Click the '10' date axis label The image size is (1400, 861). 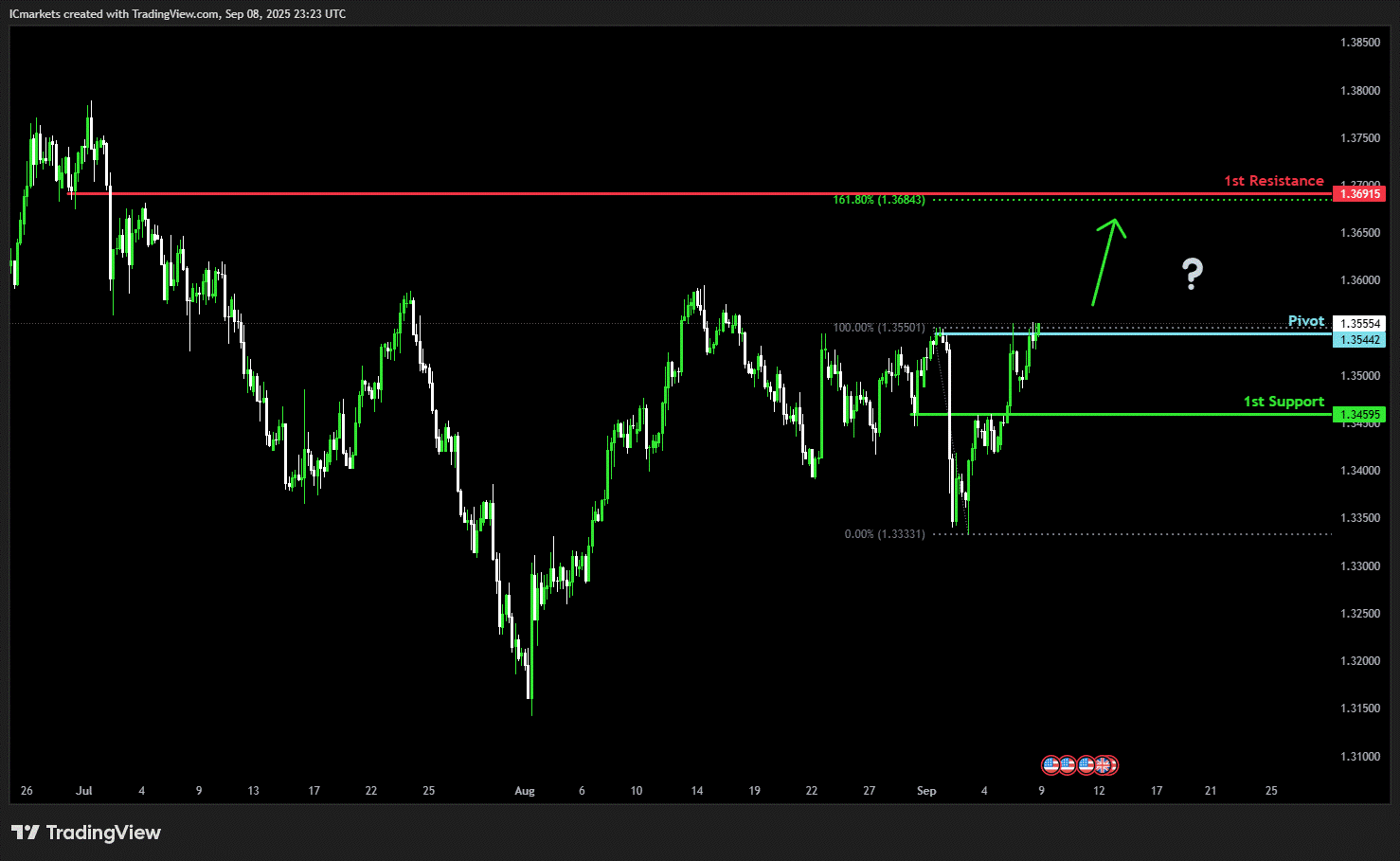[637, 791]
